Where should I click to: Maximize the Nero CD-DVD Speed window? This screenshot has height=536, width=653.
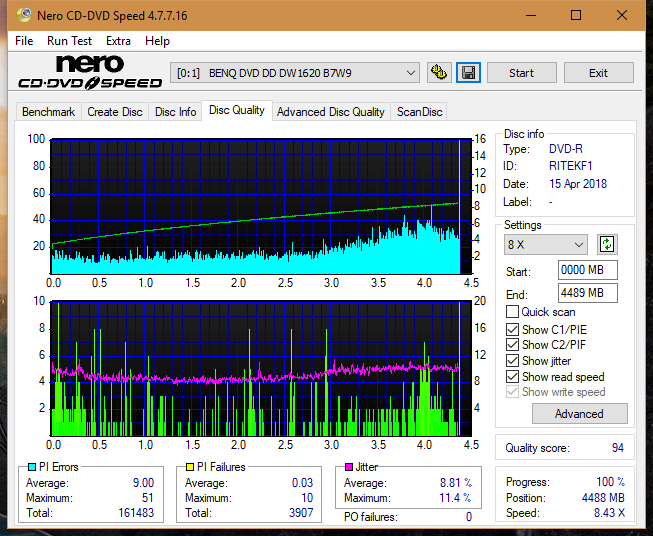tap(576, 15)
